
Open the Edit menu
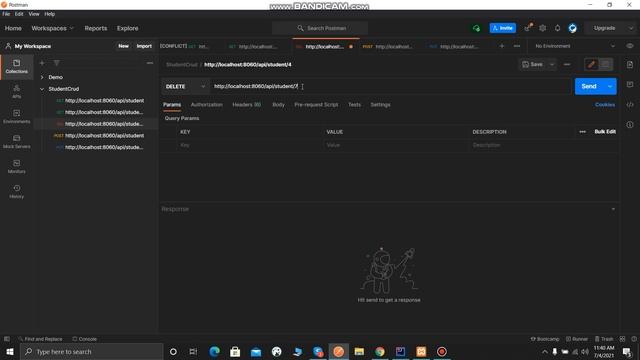(x=19, y=14)
